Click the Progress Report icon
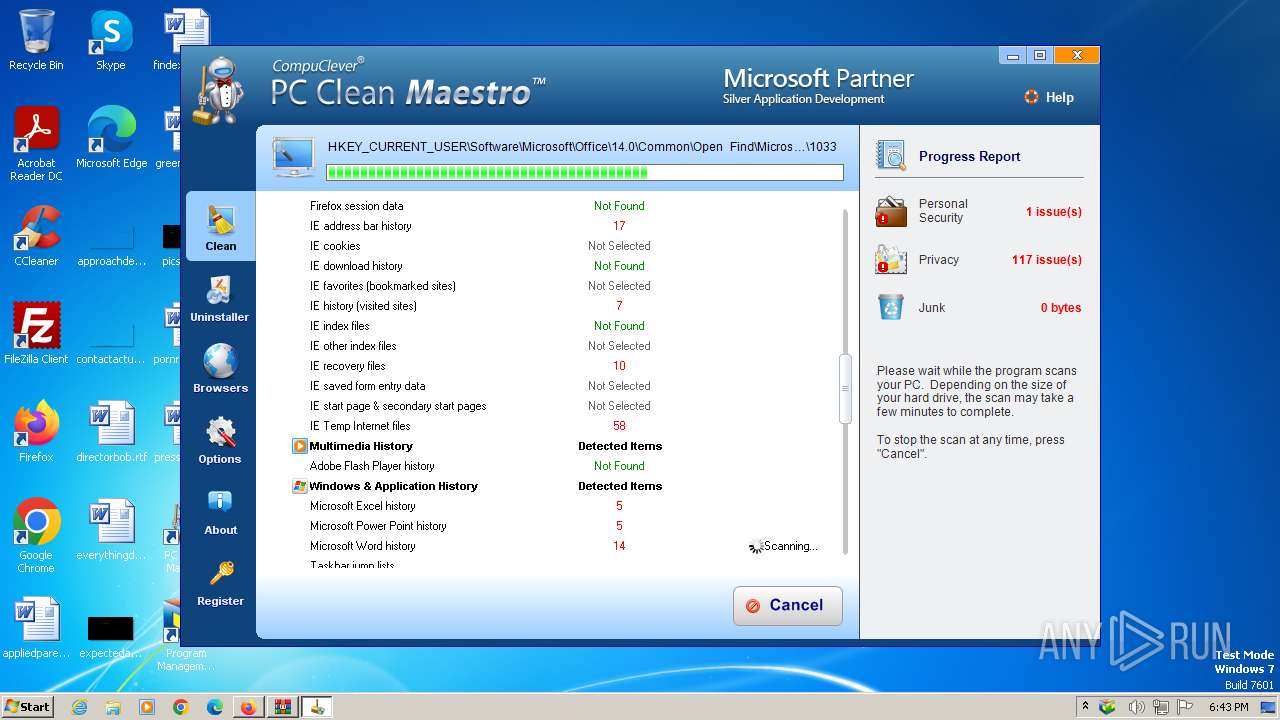 (x=891, y=156)
